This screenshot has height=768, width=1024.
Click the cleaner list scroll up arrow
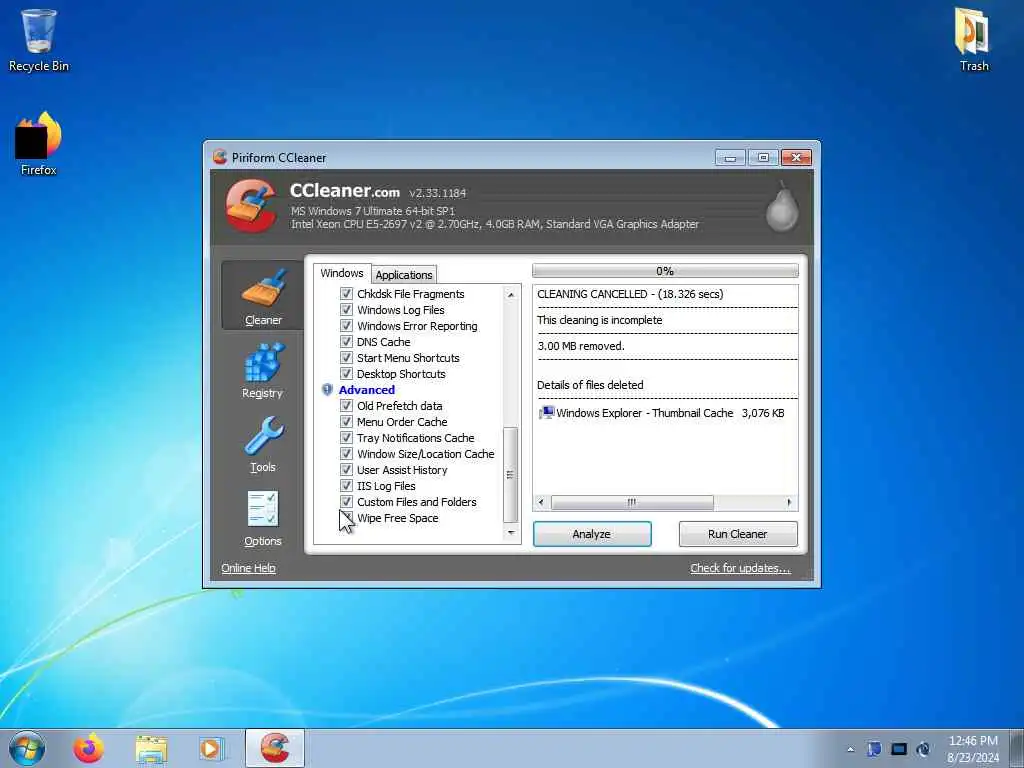click(x=511, y=295)
